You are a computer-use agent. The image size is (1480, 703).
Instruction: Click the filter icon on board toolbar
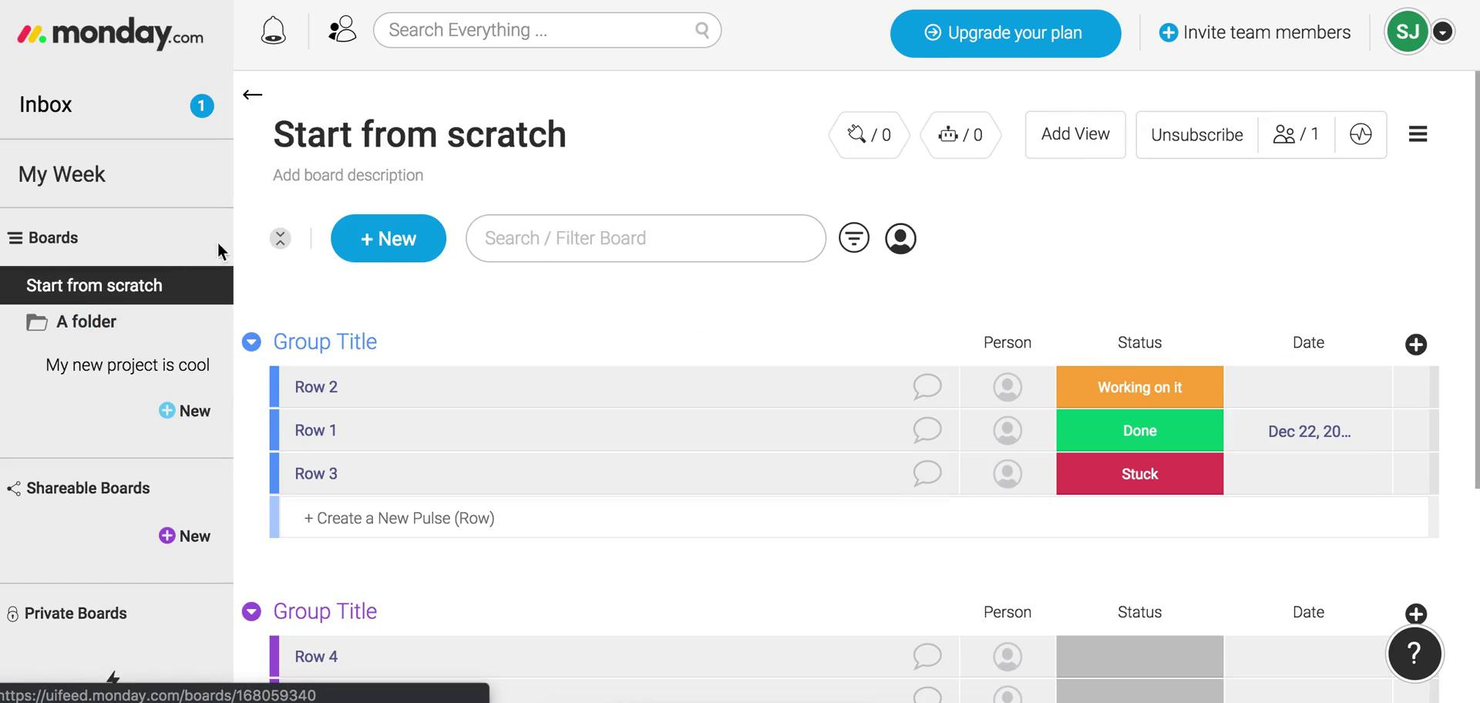(x=853, y=237)
